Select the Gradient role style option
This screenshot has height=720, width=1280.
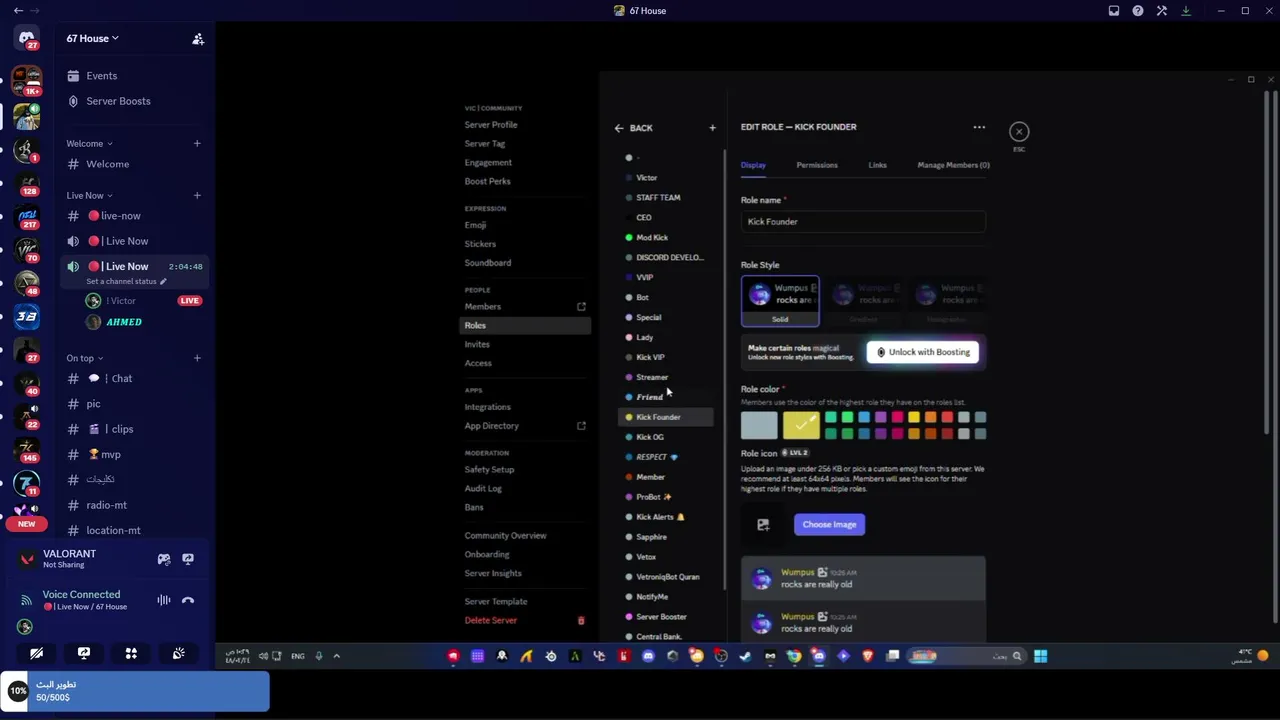(x=863, y=301)
